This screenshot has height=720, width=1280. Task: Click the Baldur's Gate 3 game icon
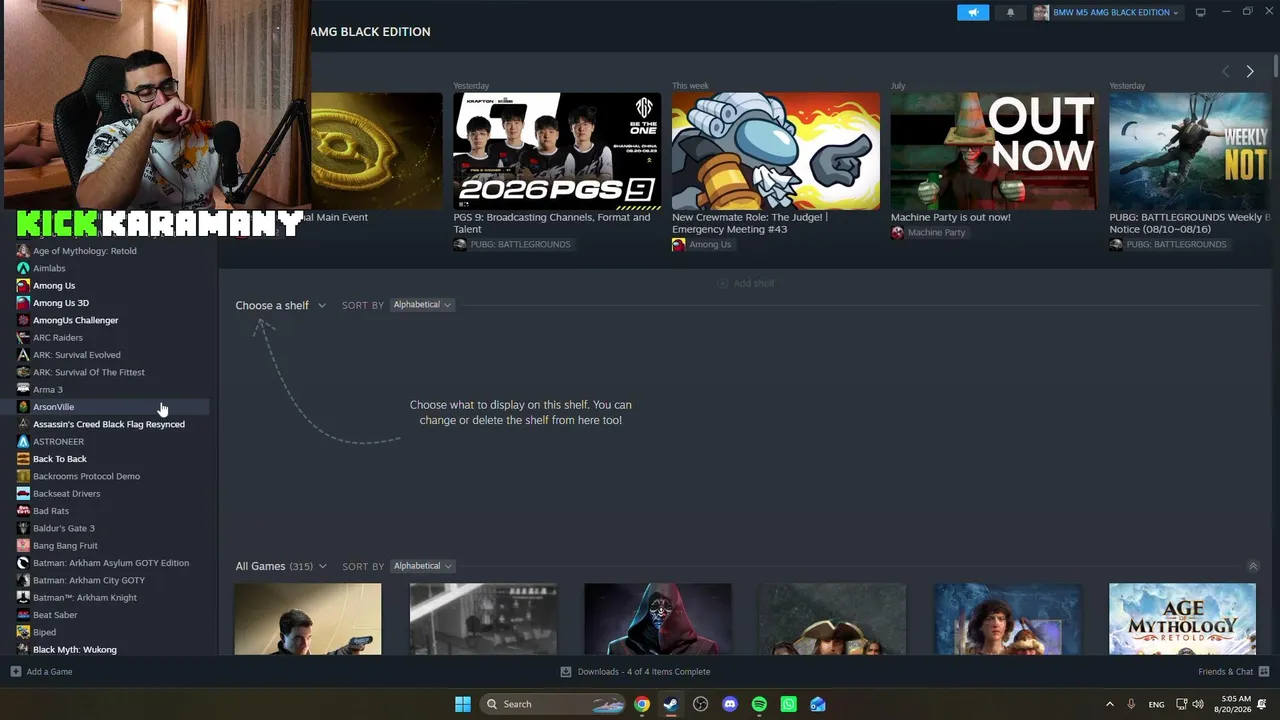23,528
